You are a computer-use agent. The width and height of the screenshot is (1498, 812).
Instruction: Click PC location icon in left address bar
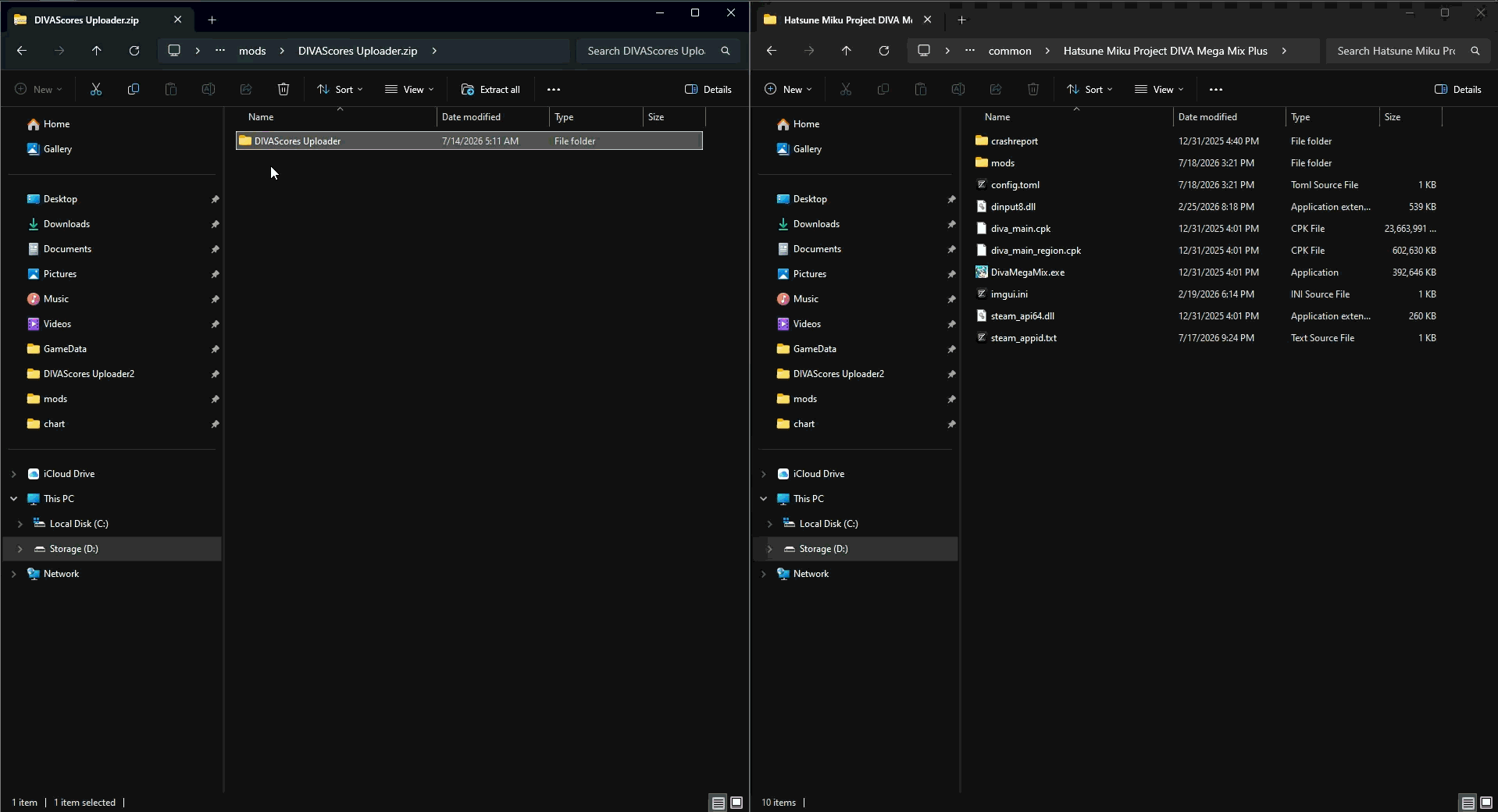pyautogui.click(x=174, y=51)
